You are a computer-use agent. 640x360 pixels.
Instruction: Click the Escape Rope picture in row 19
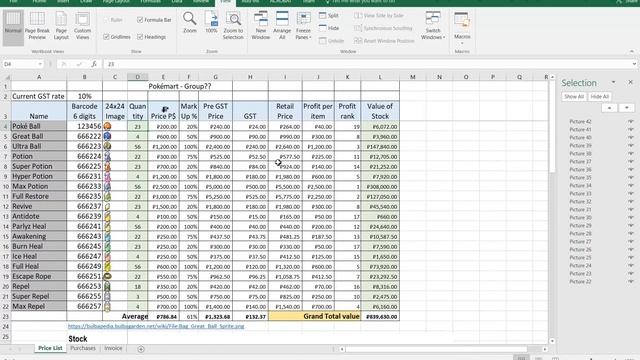click(x=107, y=276)
